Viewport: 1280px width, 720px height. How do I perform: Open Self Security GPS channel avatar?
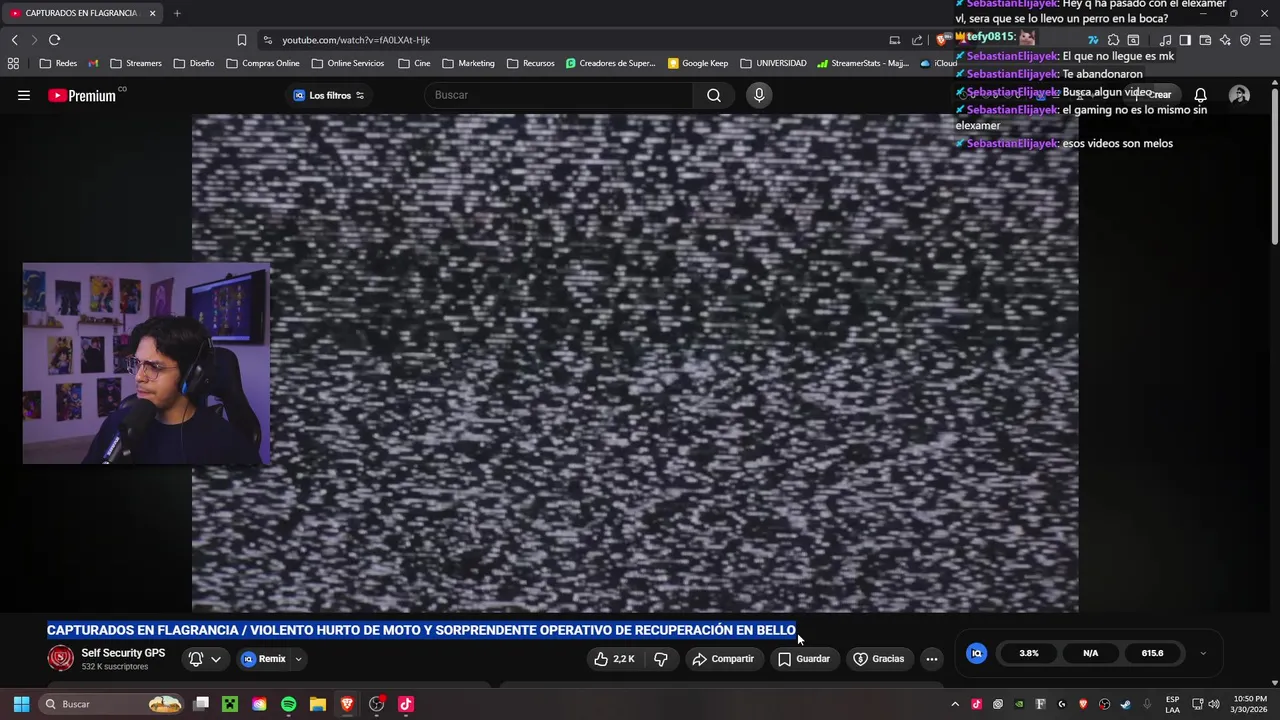[x=61, y=658]
